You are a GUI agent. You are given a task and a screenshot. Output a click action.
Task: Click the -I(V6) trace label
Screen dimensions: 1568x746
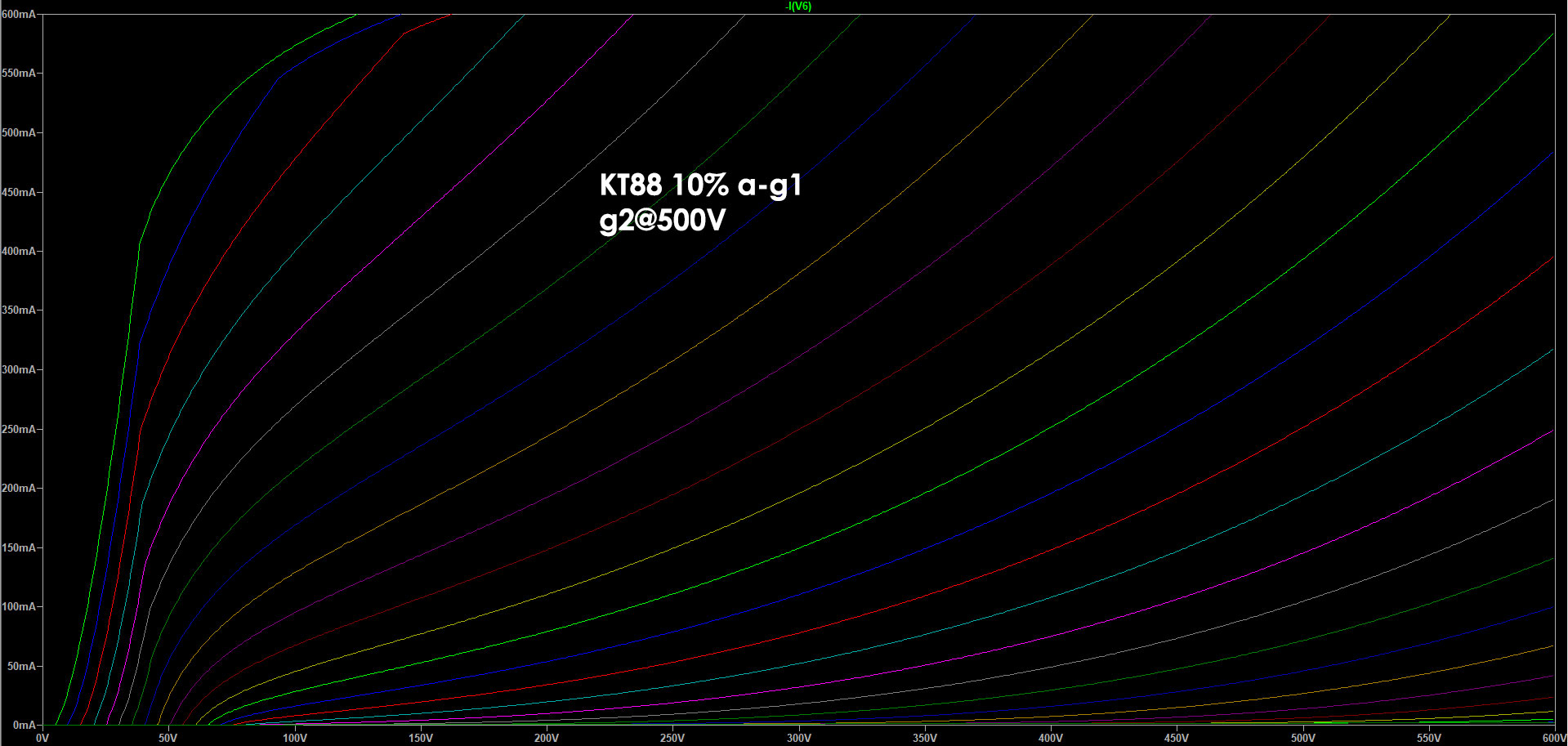click(x=798, y=7)
